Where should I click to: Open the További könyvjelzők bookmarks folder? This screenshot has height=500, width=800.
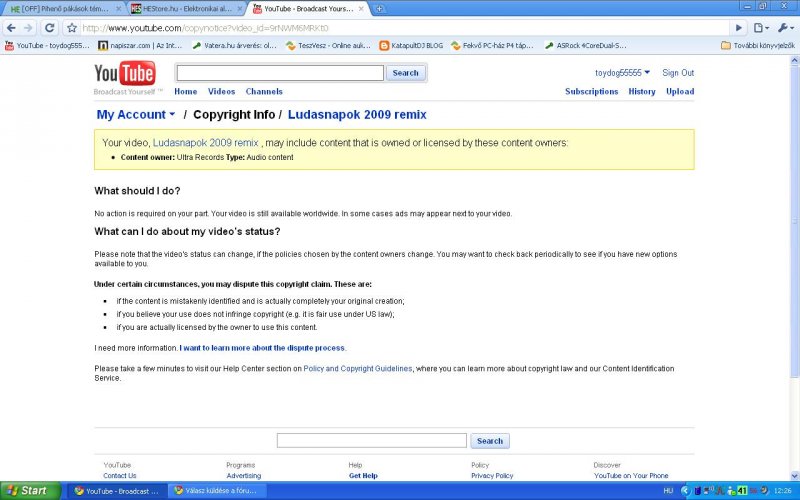pyautogui.click(x=758, y=45)
